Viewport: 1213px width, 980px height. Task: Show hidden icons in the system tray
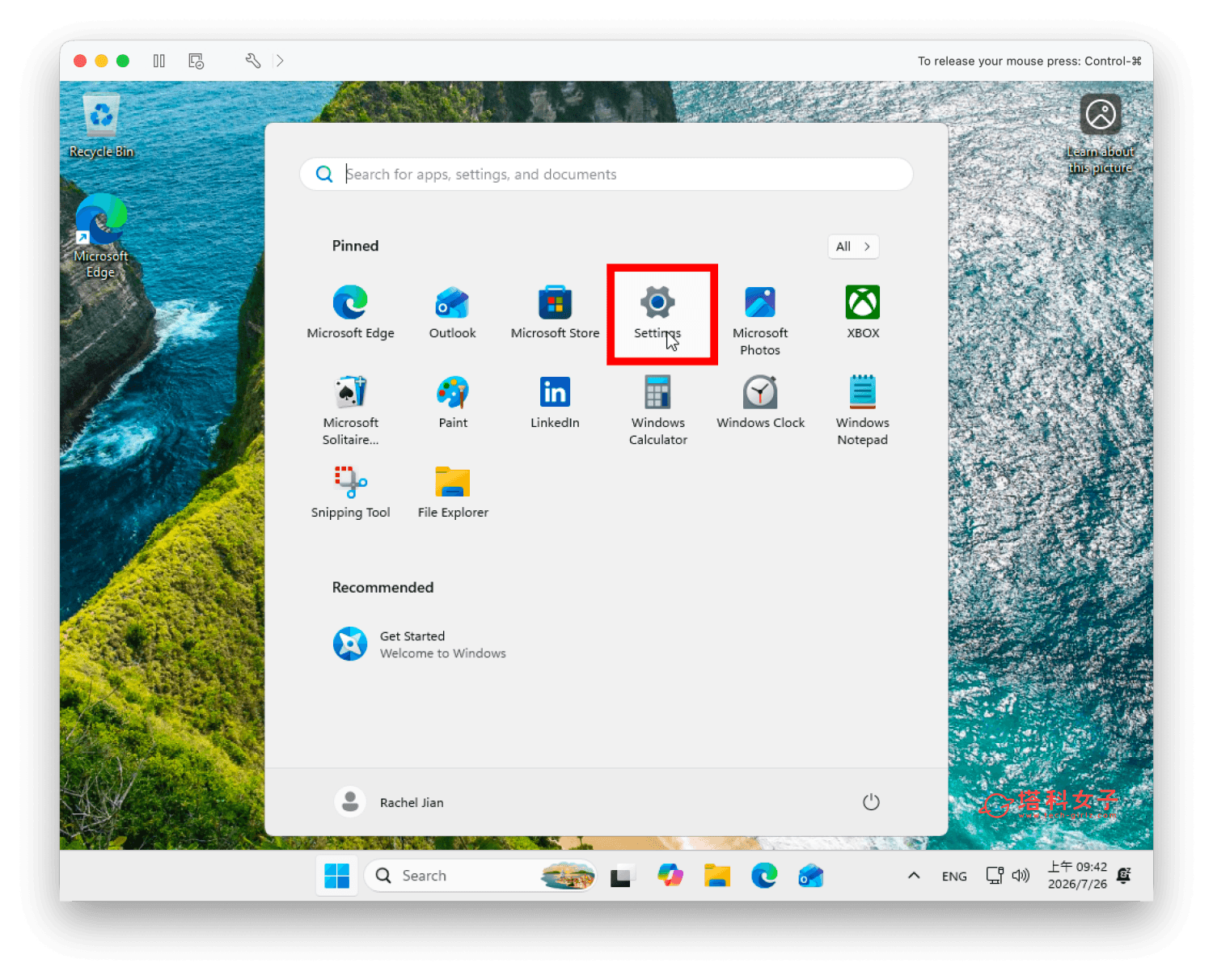pyautogui.click(x=914, y=876)
